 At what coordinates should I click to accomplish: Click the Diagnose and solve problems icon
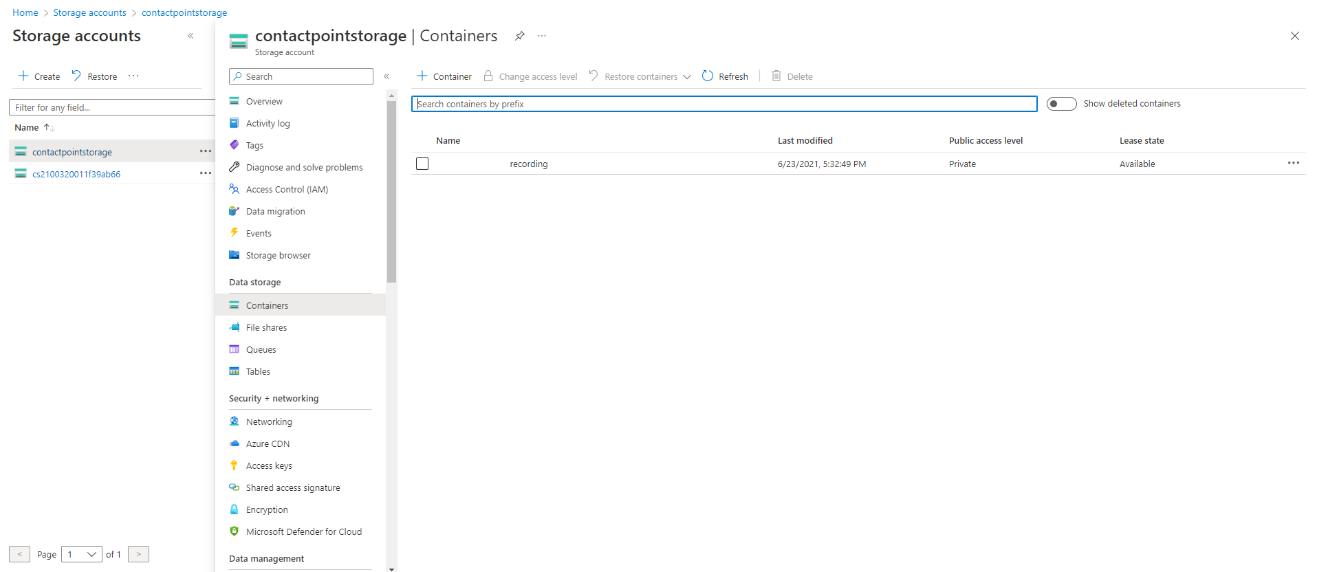click(234, 167)
